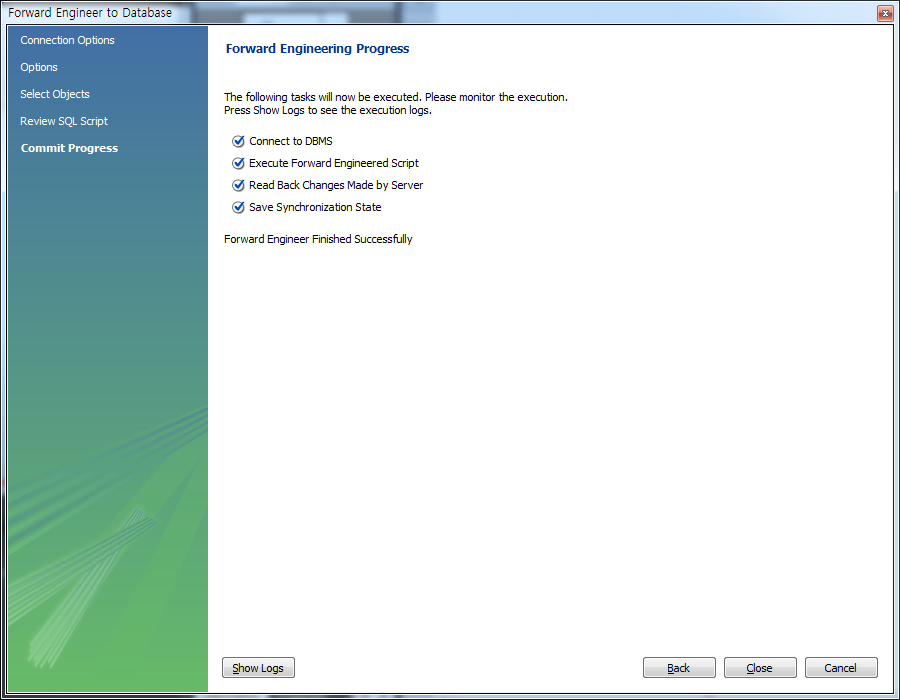Click the Show Logs button
Viewport: 900px width, 700px height.
click(258, 668)
